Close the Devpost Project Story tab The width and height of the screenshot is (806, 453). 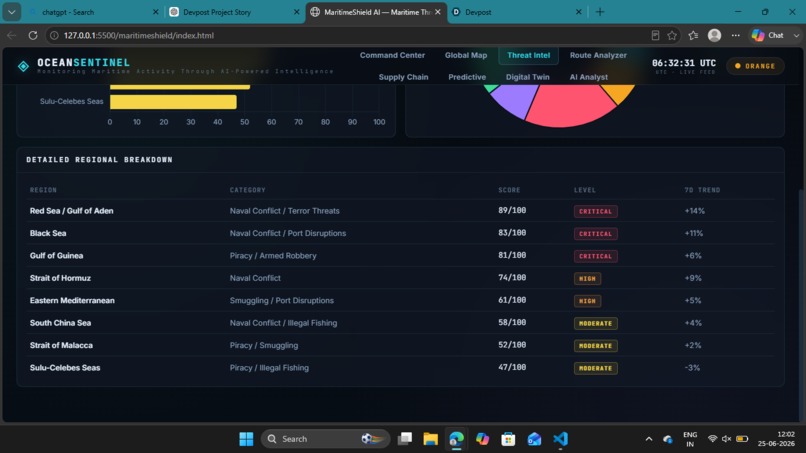297,12
